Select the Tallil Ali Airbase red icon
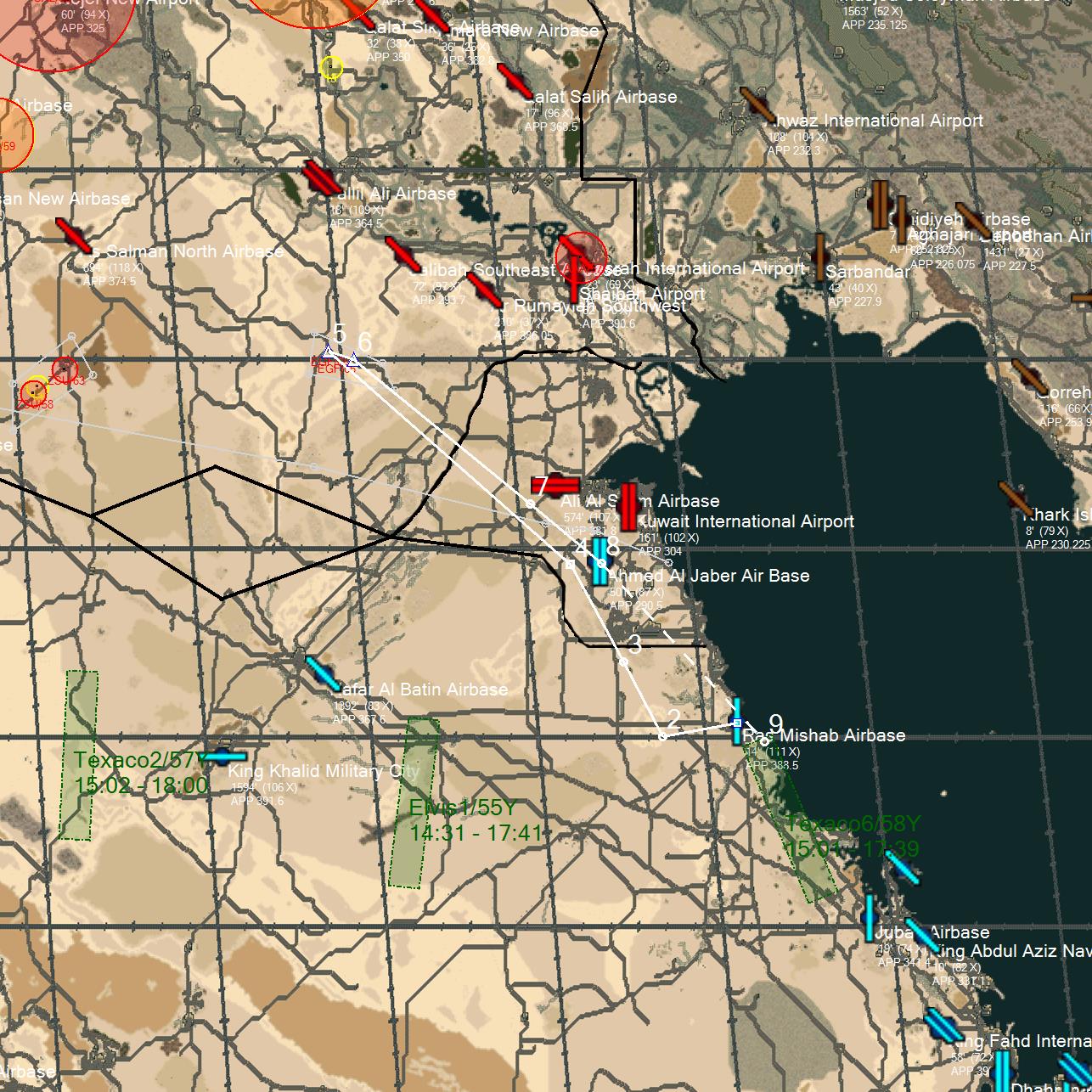 pyautogui.click(x=322, y=178)
